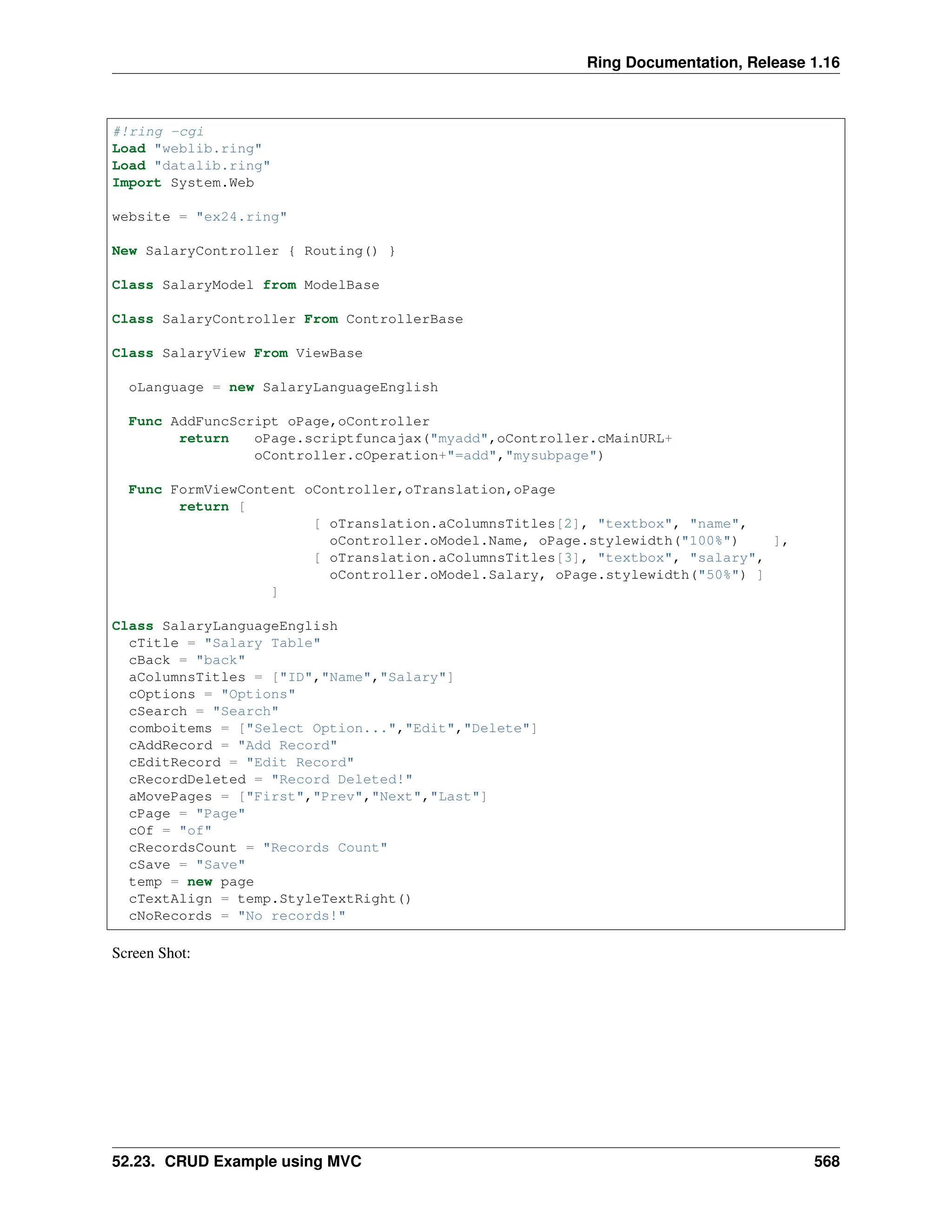
Task: Click 'Import System.Web' line
Action: click(183, 183)
